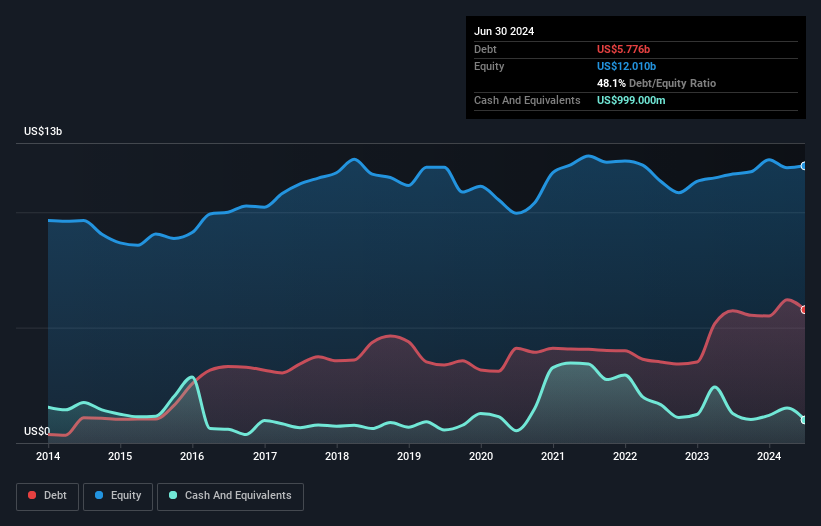Click the US$999.000m cash value
The width and height of the screenshot is (821, 526).
[631, 100]
